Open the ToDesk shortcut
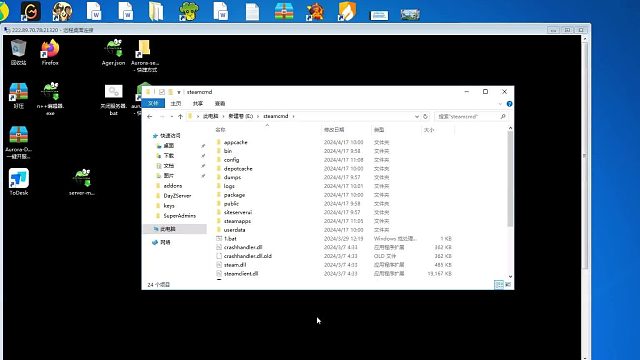Screen dimensions: 640x360 [x=19, y=182]
